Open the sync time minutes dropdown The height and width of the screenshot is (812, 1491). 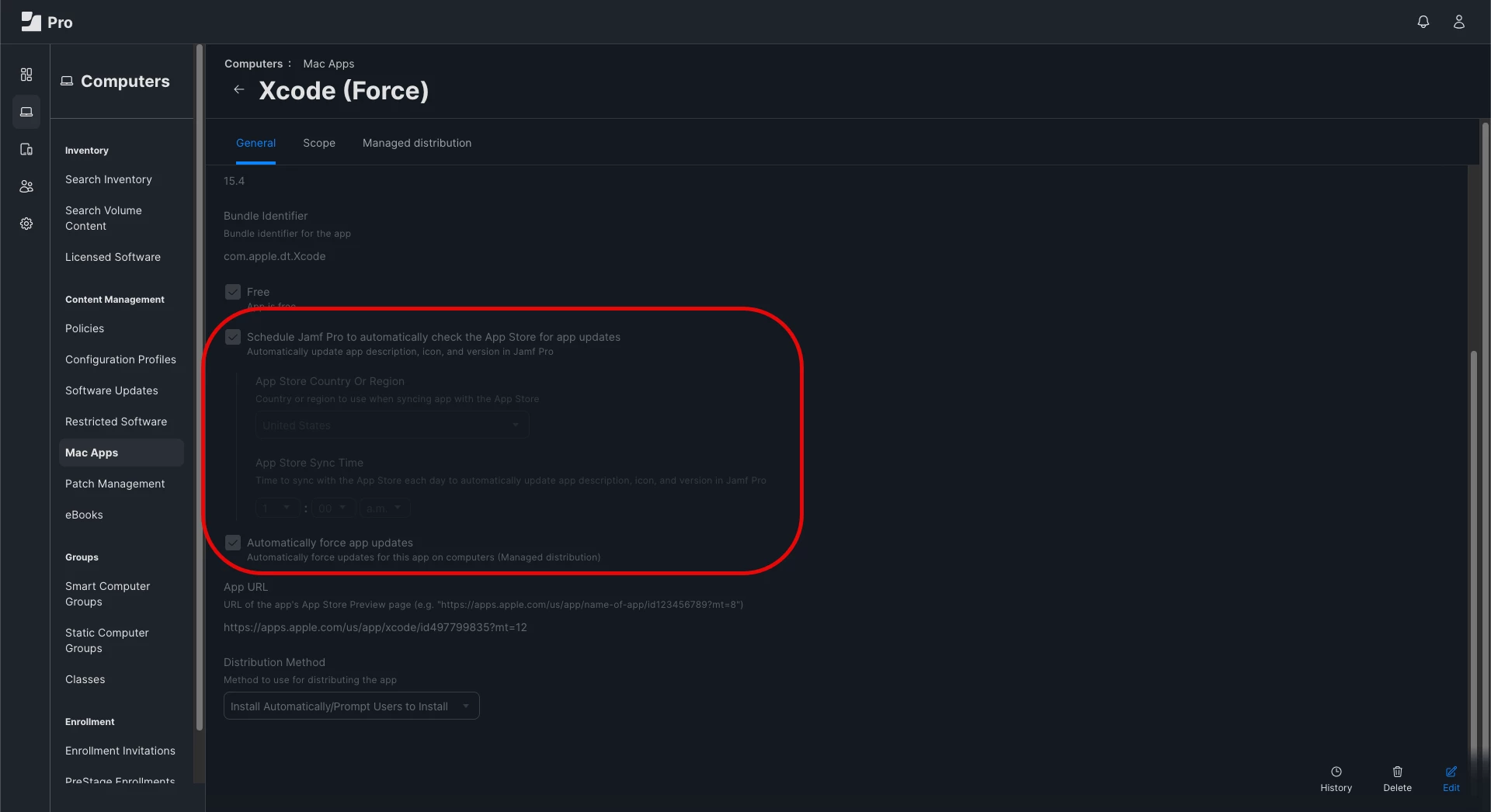point(334,508)
